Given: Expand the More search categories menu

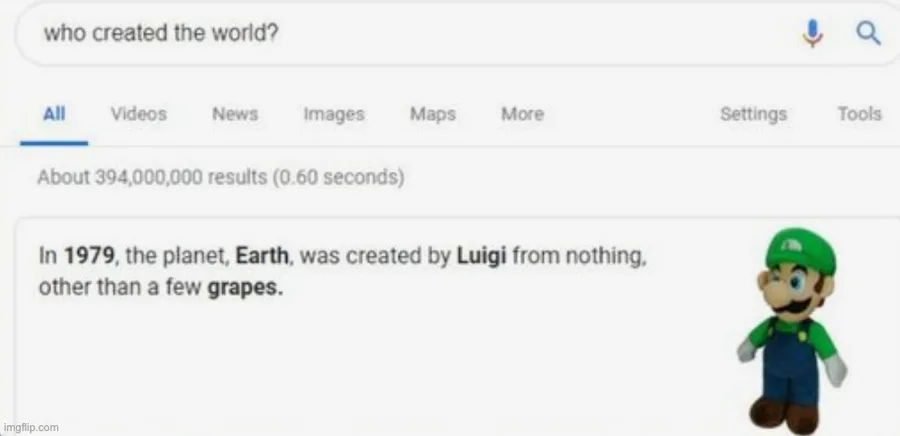Looking at the screenshot, I should point(522,114).
